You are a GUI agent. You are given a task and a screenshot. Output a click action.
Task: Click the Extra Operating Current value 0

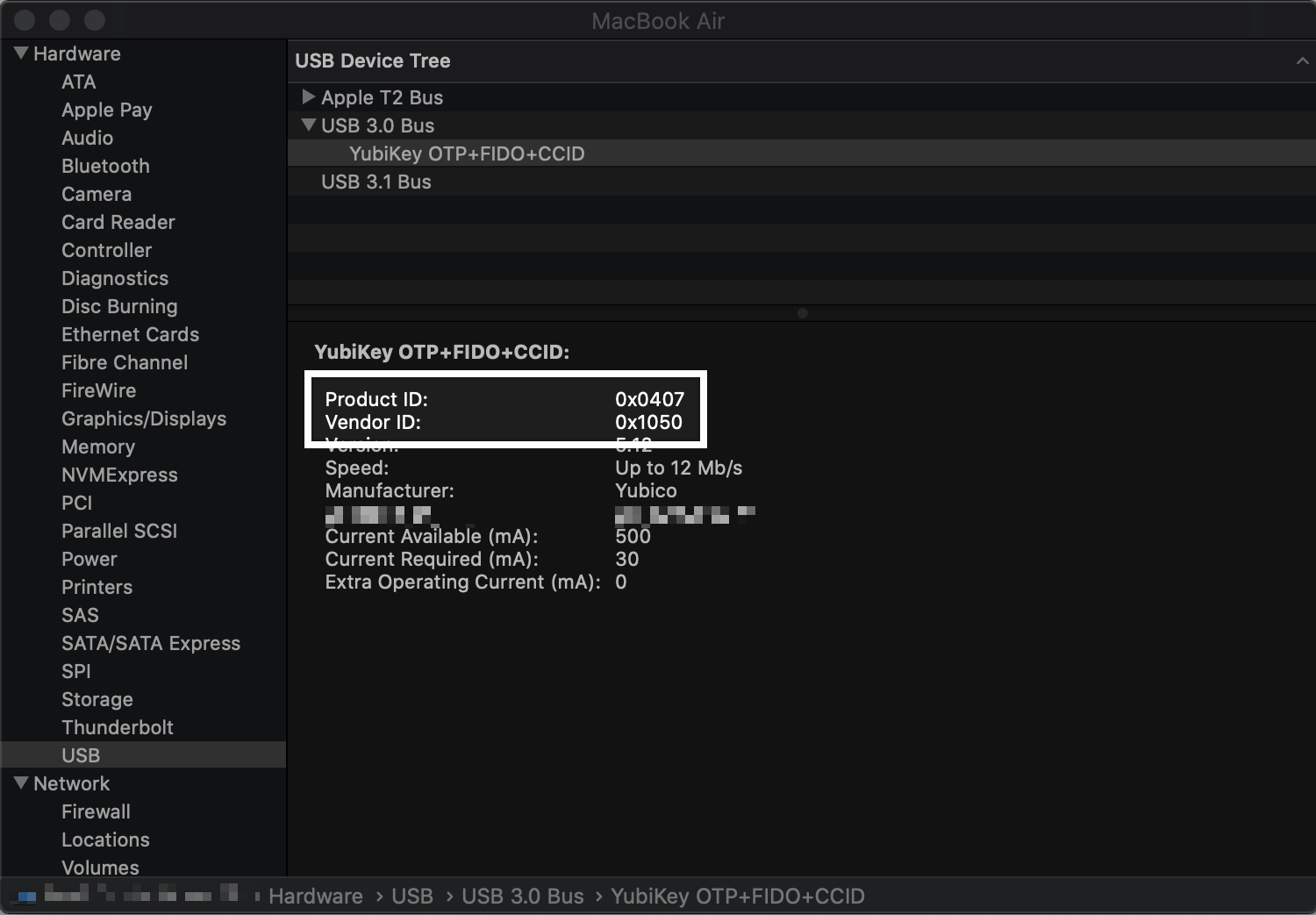coord(620,582)
